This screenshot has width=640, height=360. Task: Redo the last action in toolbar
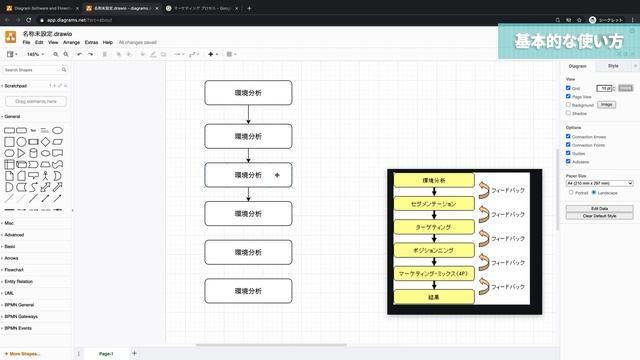coord(90,54)
